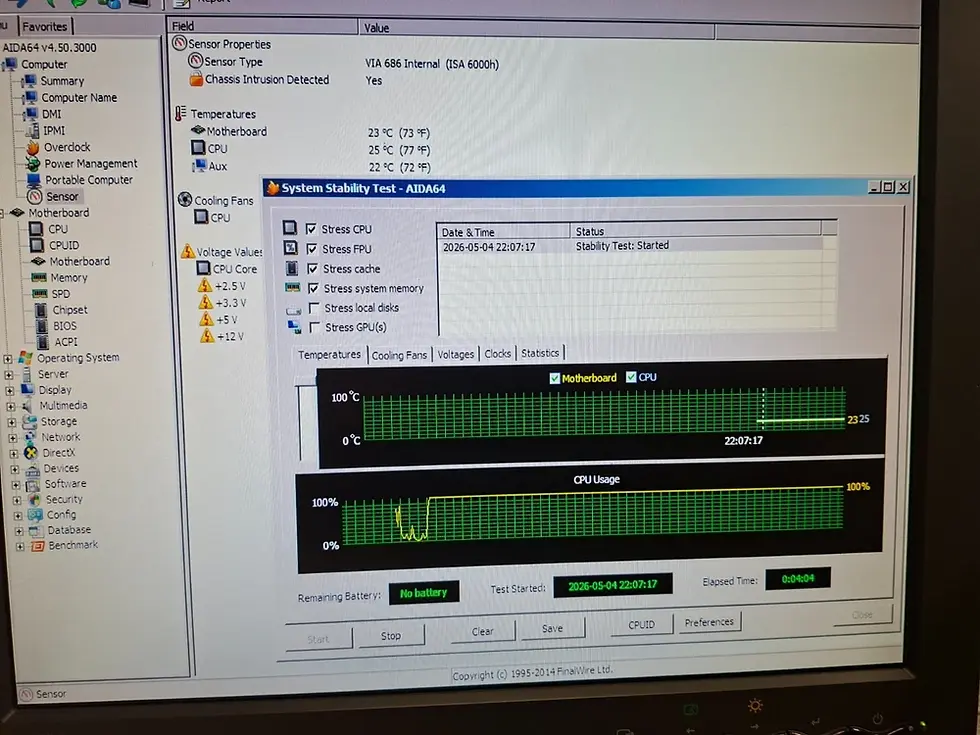Image resolution: width=980 pixels, height=735 pixels.
Task: Select the +12 V warning icon
Action: [207, 336]
